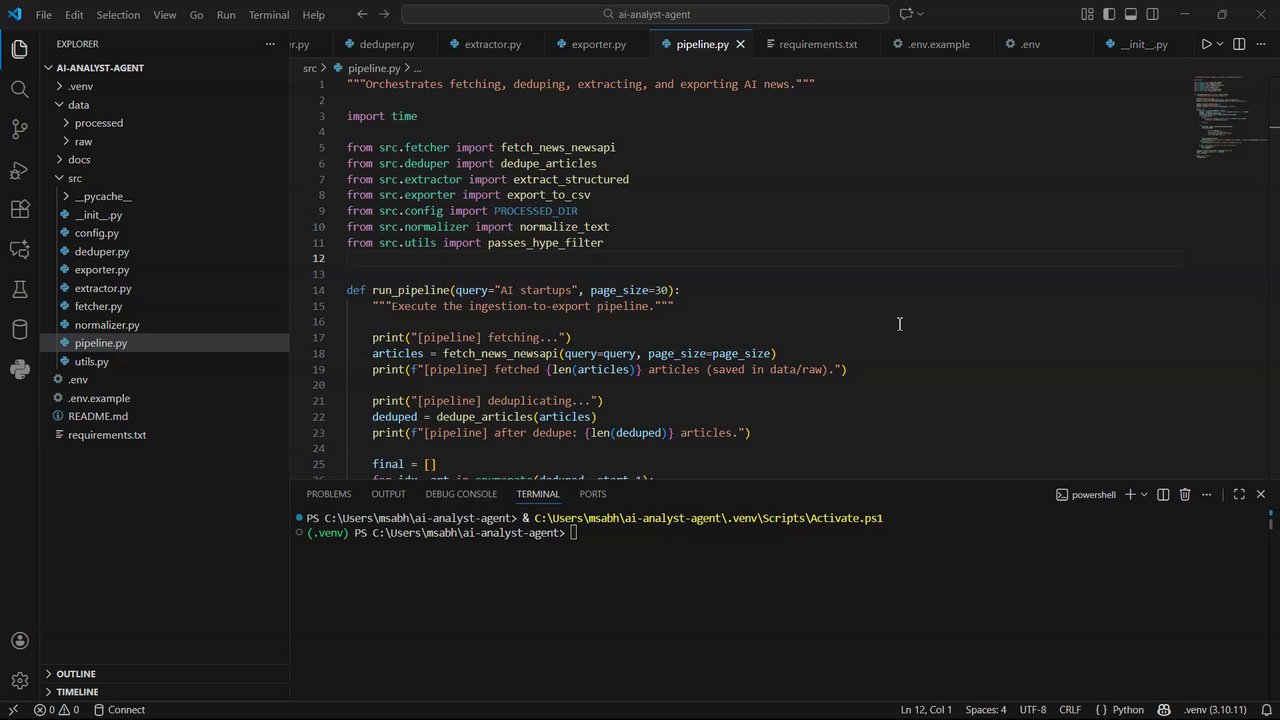Maximize the terminal panel size

coord(1239,494)
